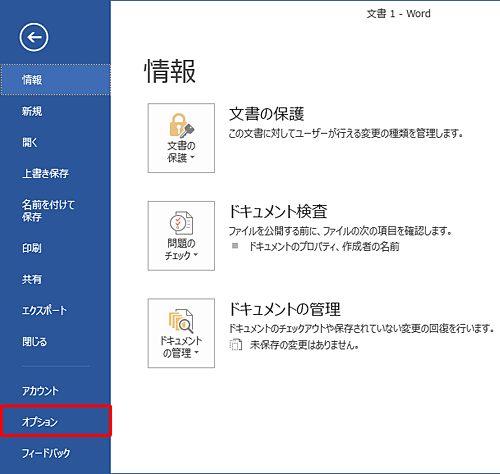The image size is (500, 474).
Task: Choose 上書き保存 in the sidebar
Action: 55,173
